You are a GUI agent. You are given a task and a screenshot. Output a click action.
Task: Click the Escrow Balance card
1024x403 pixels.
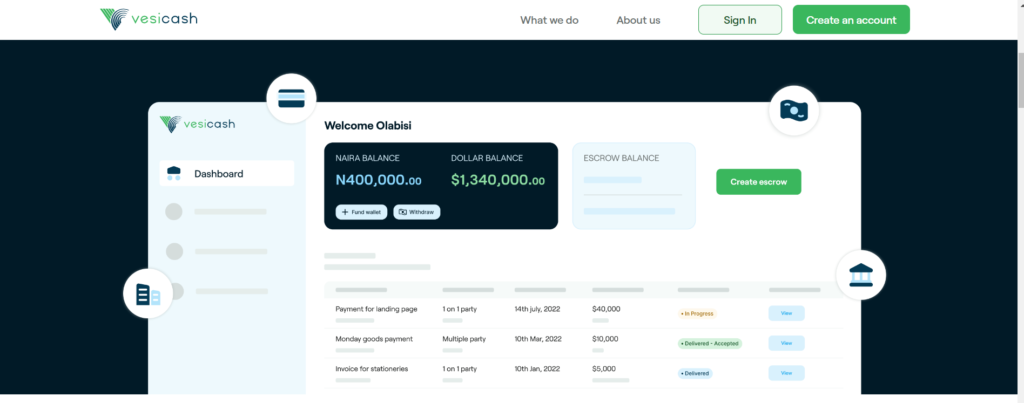(x=633, y=185)
